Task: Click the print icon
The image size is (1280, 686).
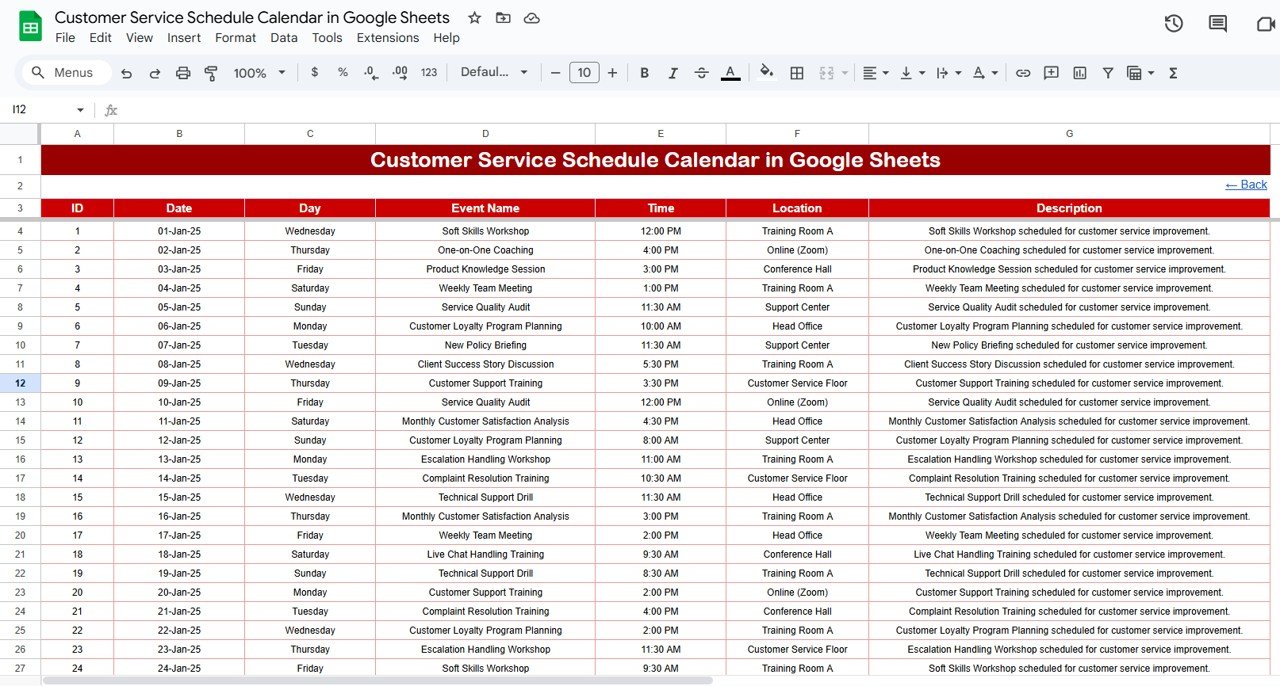Action: [183, 73]
